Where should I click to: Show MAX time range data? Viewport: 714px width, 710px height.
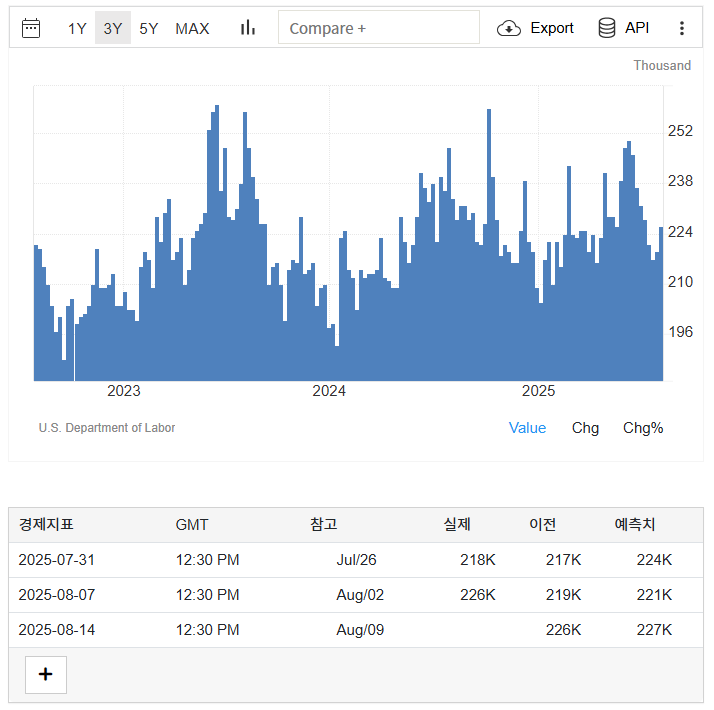point(192,28)
